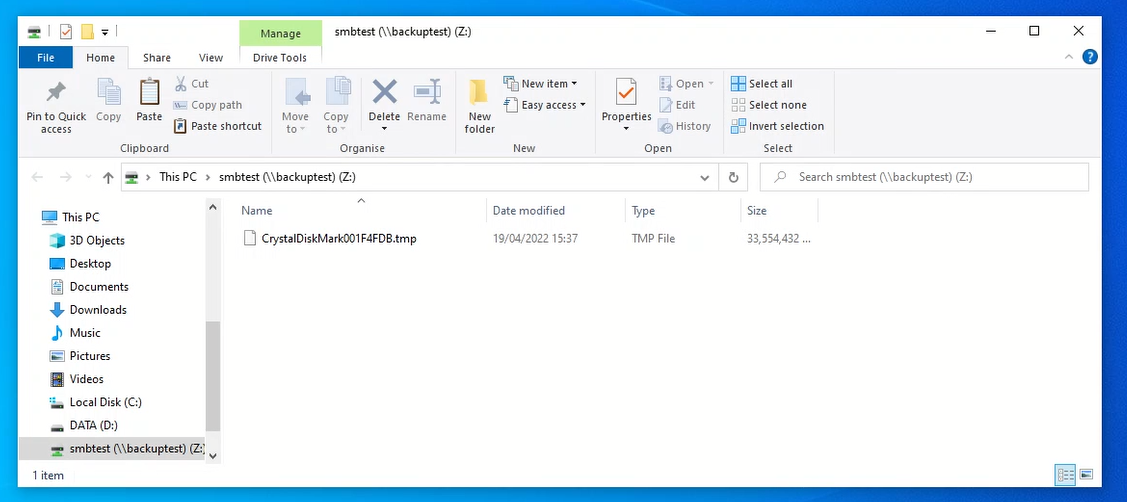Open Documents in navigation pane
Screen dimensions: 1127x502
click(98, 286)
